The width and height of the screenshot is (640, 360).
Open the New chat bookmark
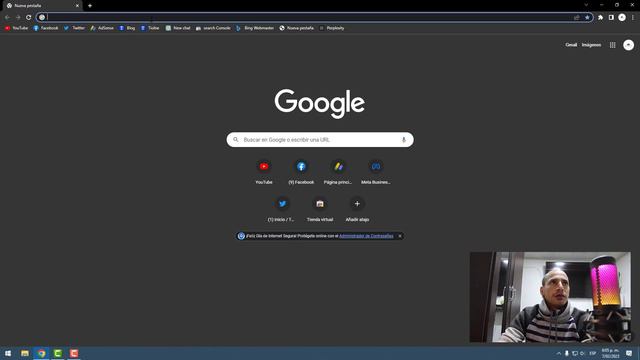(x=178, y=28)
